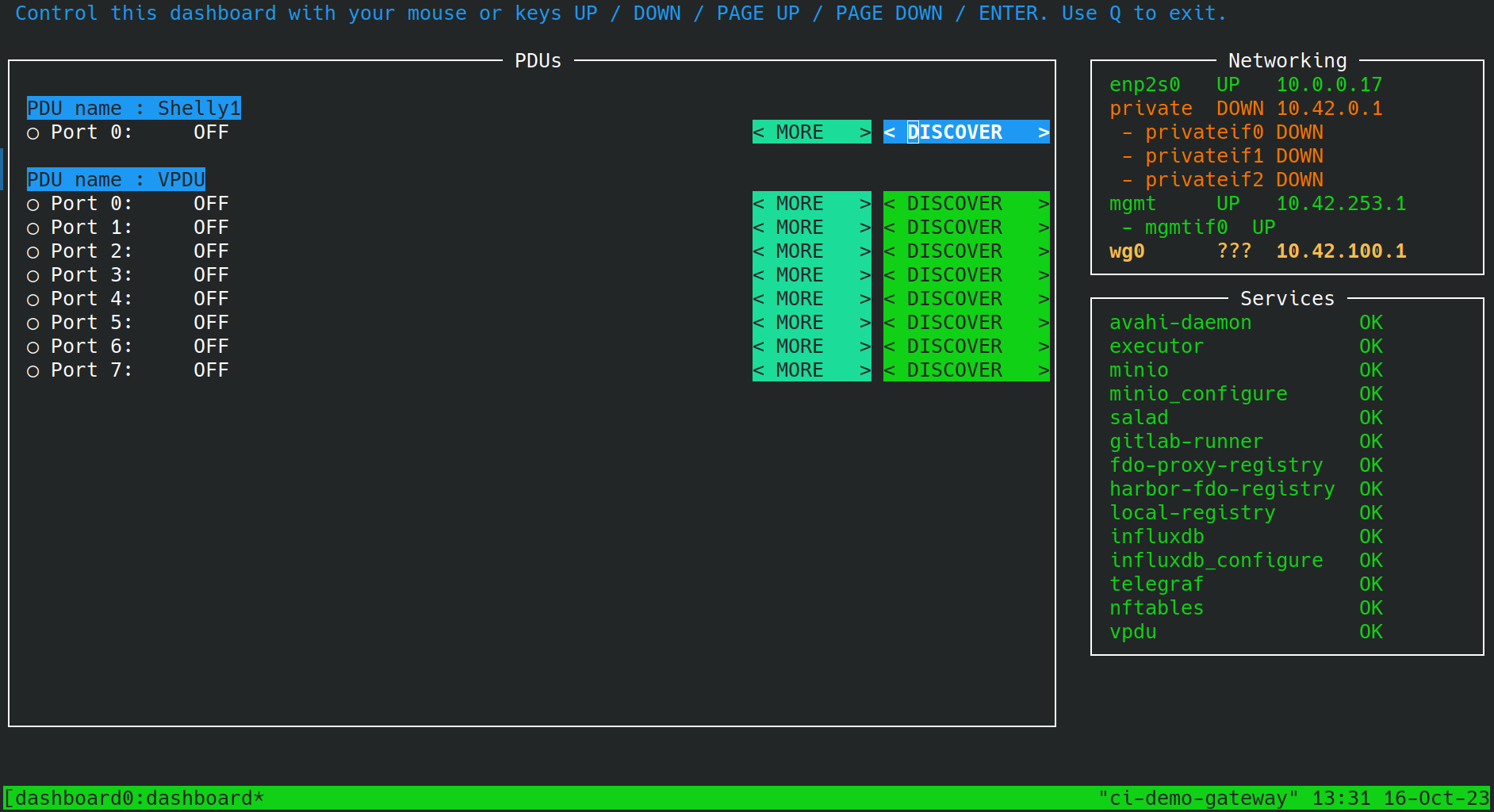The image size is (1494, 812).
Task: Click the wg0 interface entry in Networking
Action: click(x=1127, y=251)
